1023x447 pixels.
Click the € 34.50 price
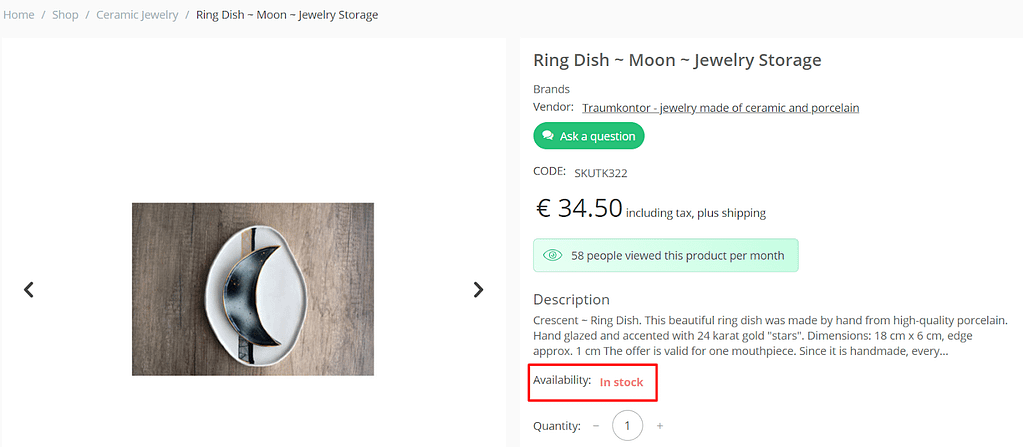579,208
